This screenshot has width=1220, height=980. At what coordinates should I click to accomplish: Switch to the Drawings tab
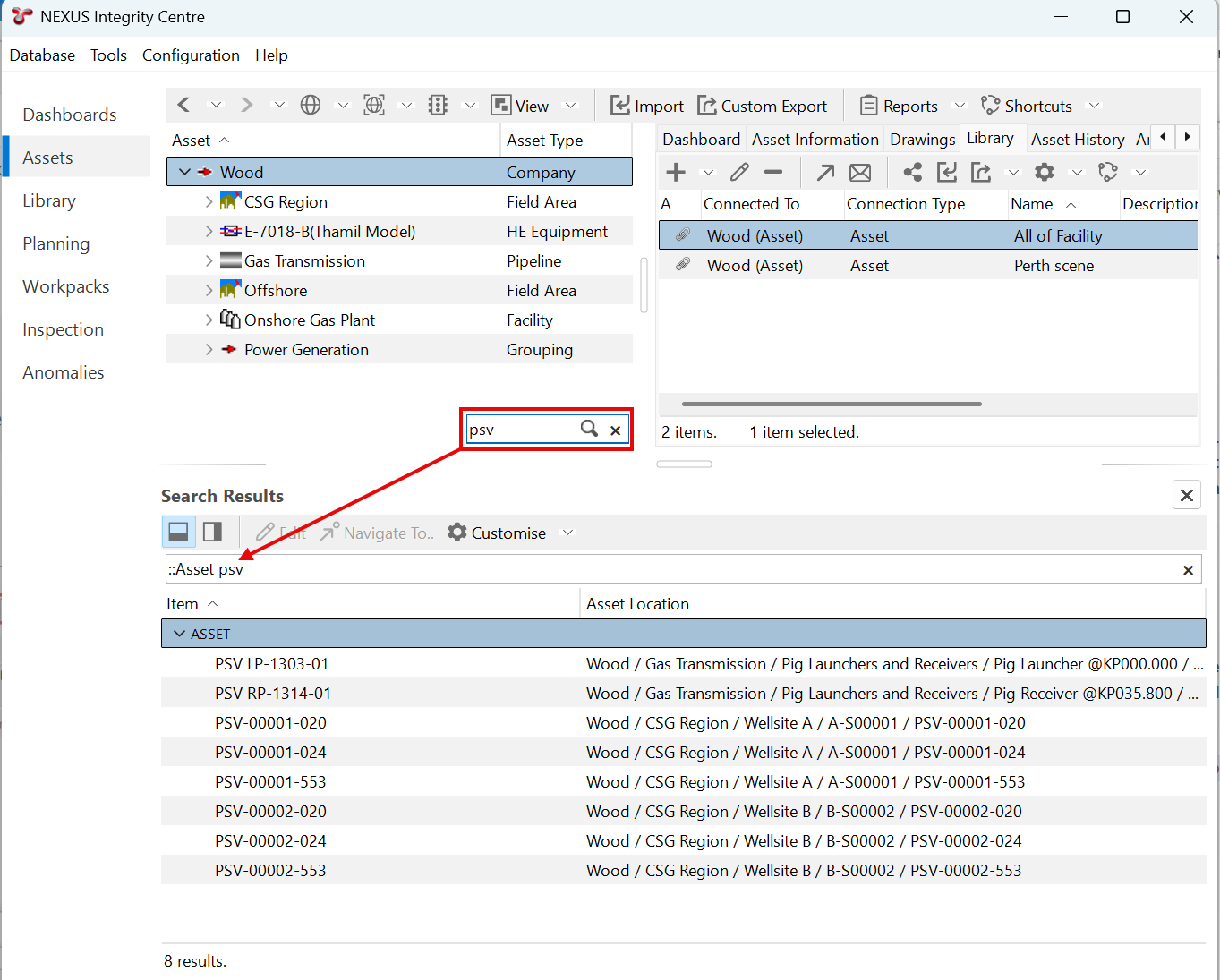click(922, 139)
